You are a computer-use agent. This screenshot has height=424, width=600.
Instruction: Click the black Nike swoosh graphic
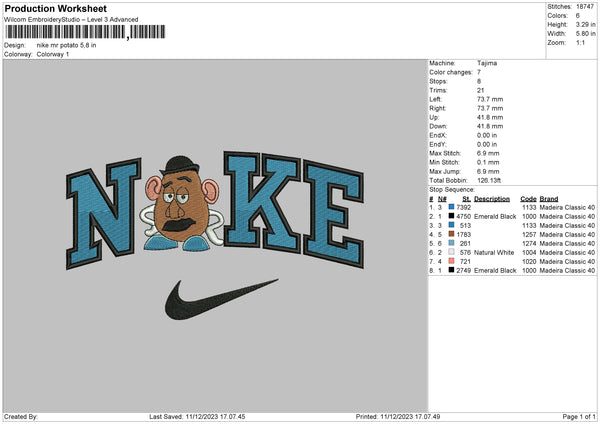[221, 300]
